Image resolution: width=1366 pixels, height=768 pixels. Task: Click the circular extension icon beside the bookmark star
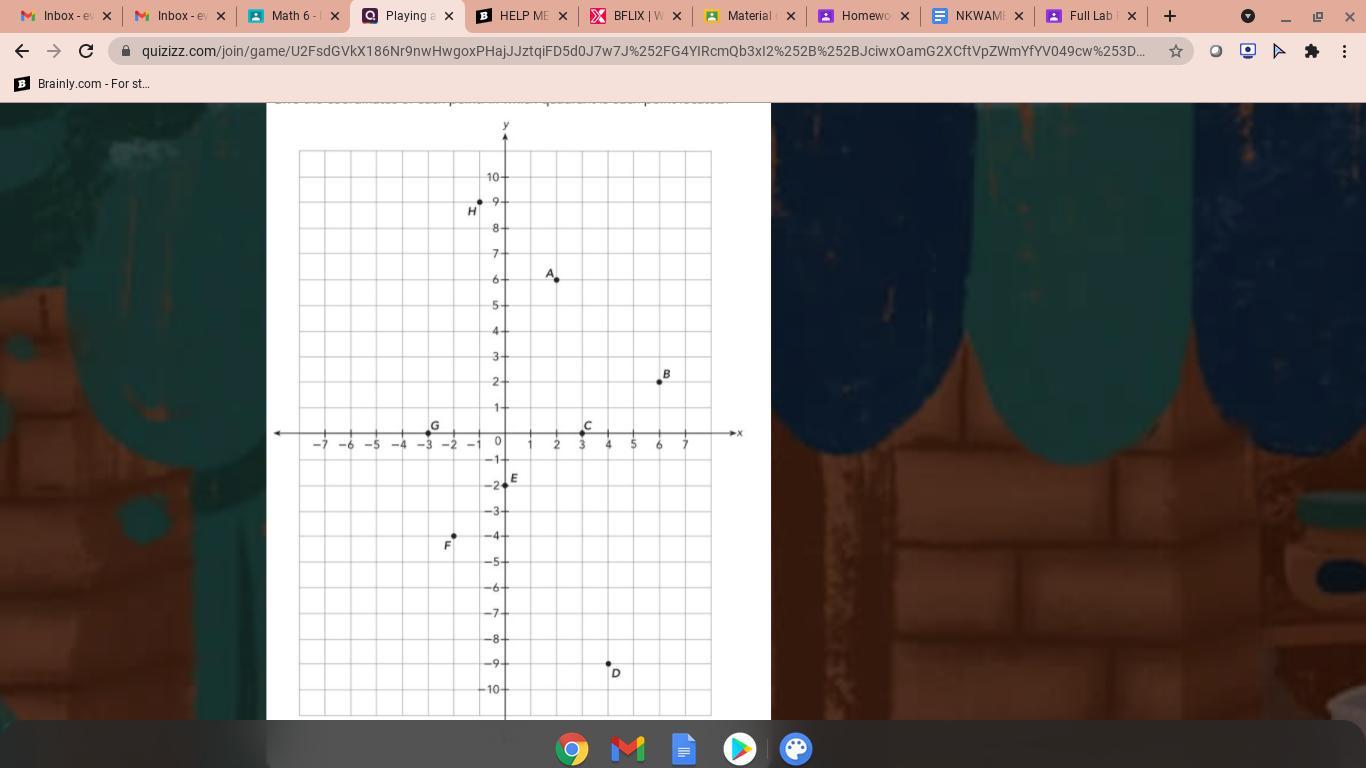point(1216,51)
